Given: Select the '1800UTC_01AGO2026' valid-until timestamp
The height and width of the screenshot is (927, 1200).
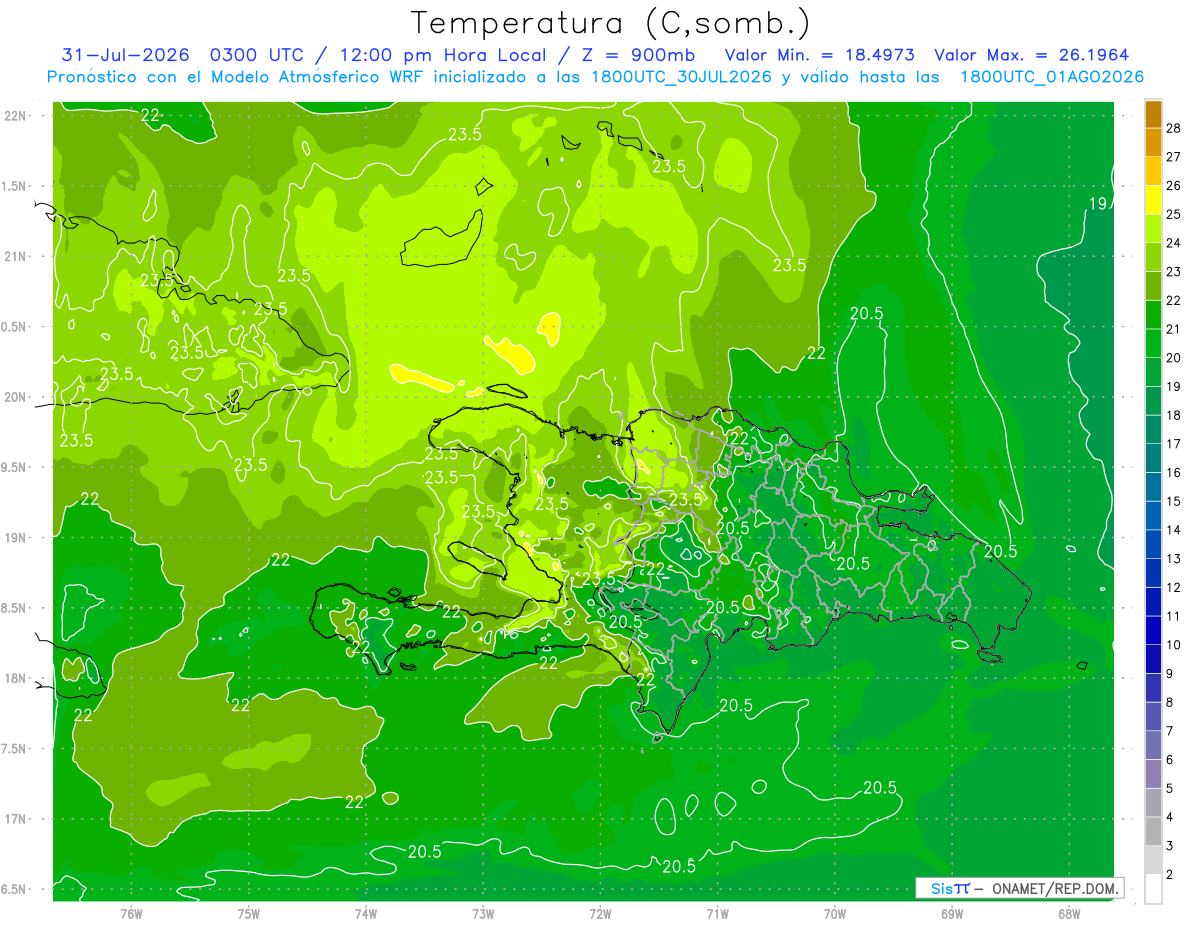Looking at the screenshot, I should (x=1053, y=77).
